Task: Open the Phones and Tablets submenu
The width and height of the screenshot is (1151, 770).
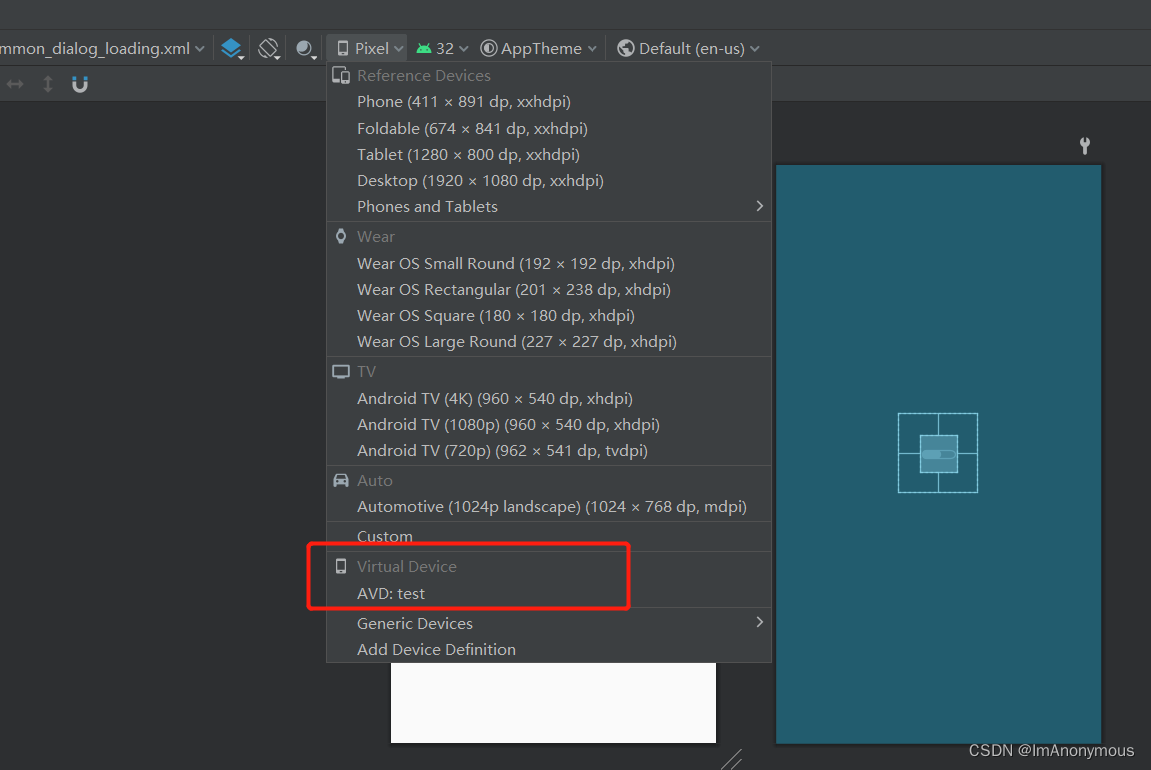Action: [427, 206]
